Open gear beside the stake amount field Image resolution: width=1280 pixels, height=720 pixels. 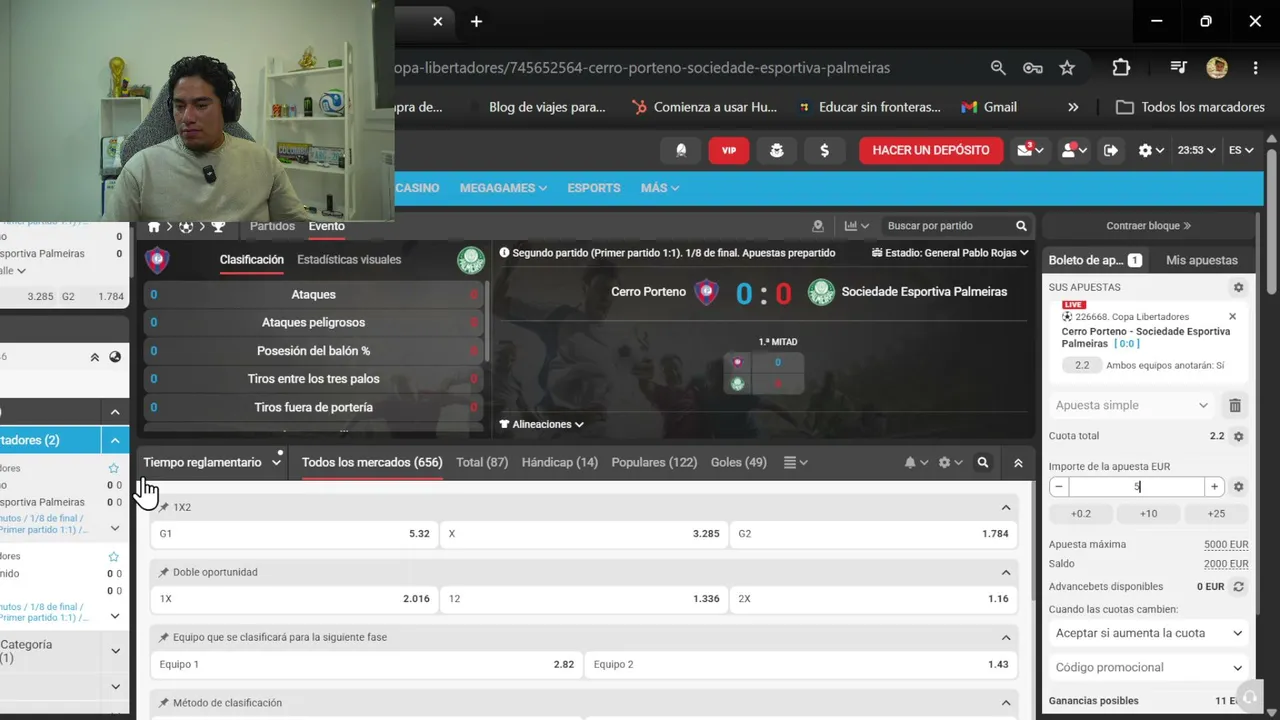pyautogui.click(x=1238, y=487)
